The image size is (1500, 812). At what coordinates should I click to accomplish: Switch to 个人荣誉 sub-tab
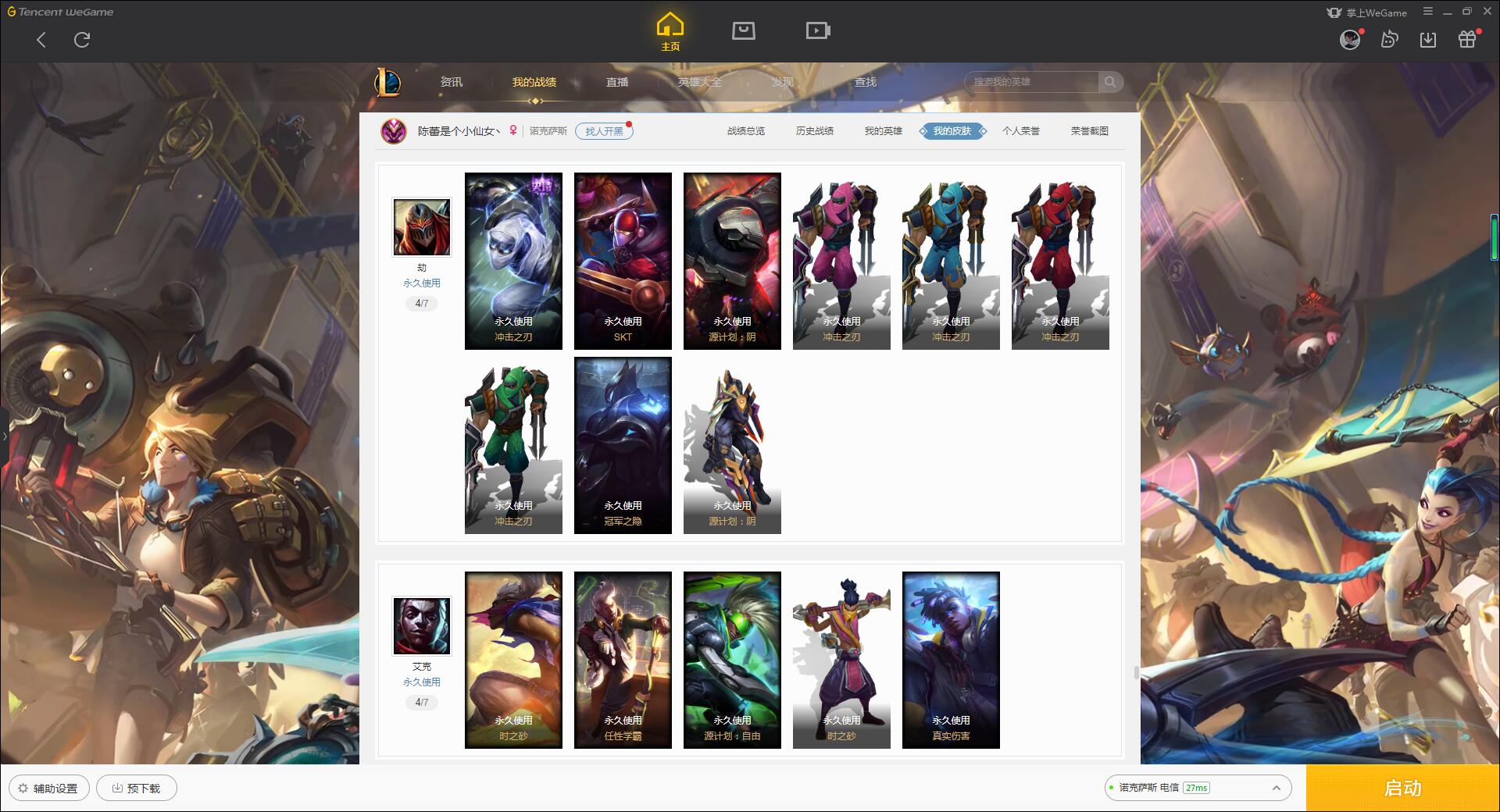click(x=1021, y=131)
